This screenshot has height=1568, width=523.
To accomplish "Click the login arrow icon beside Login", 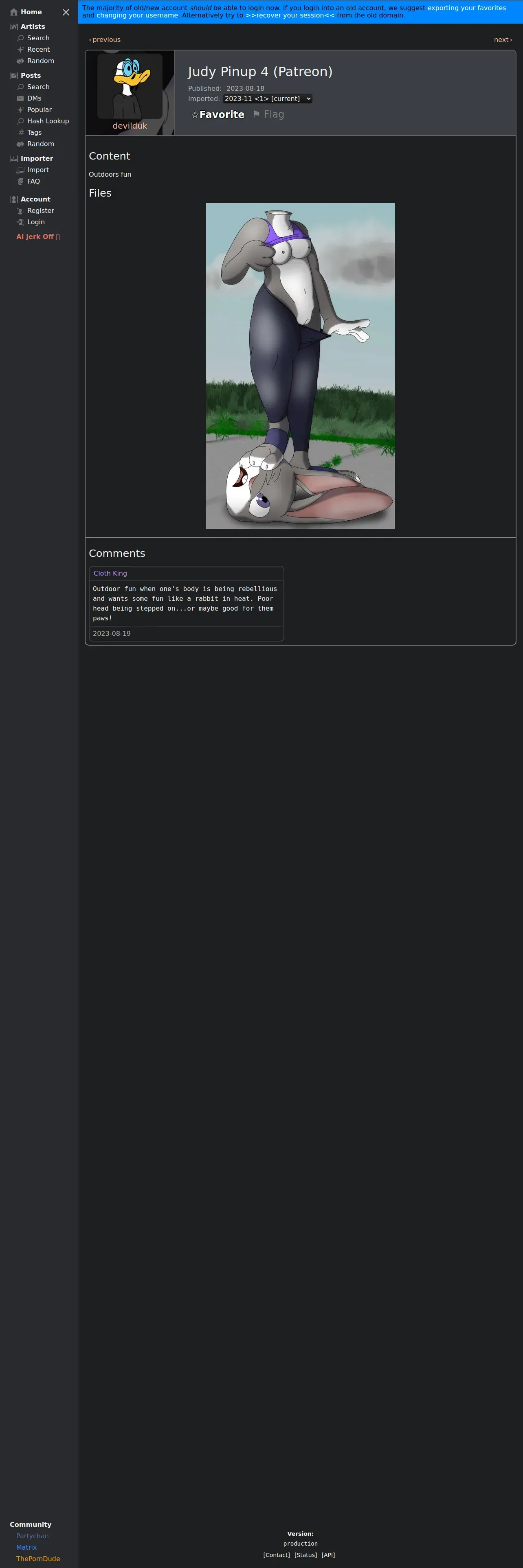I will [x=20, y=222].
